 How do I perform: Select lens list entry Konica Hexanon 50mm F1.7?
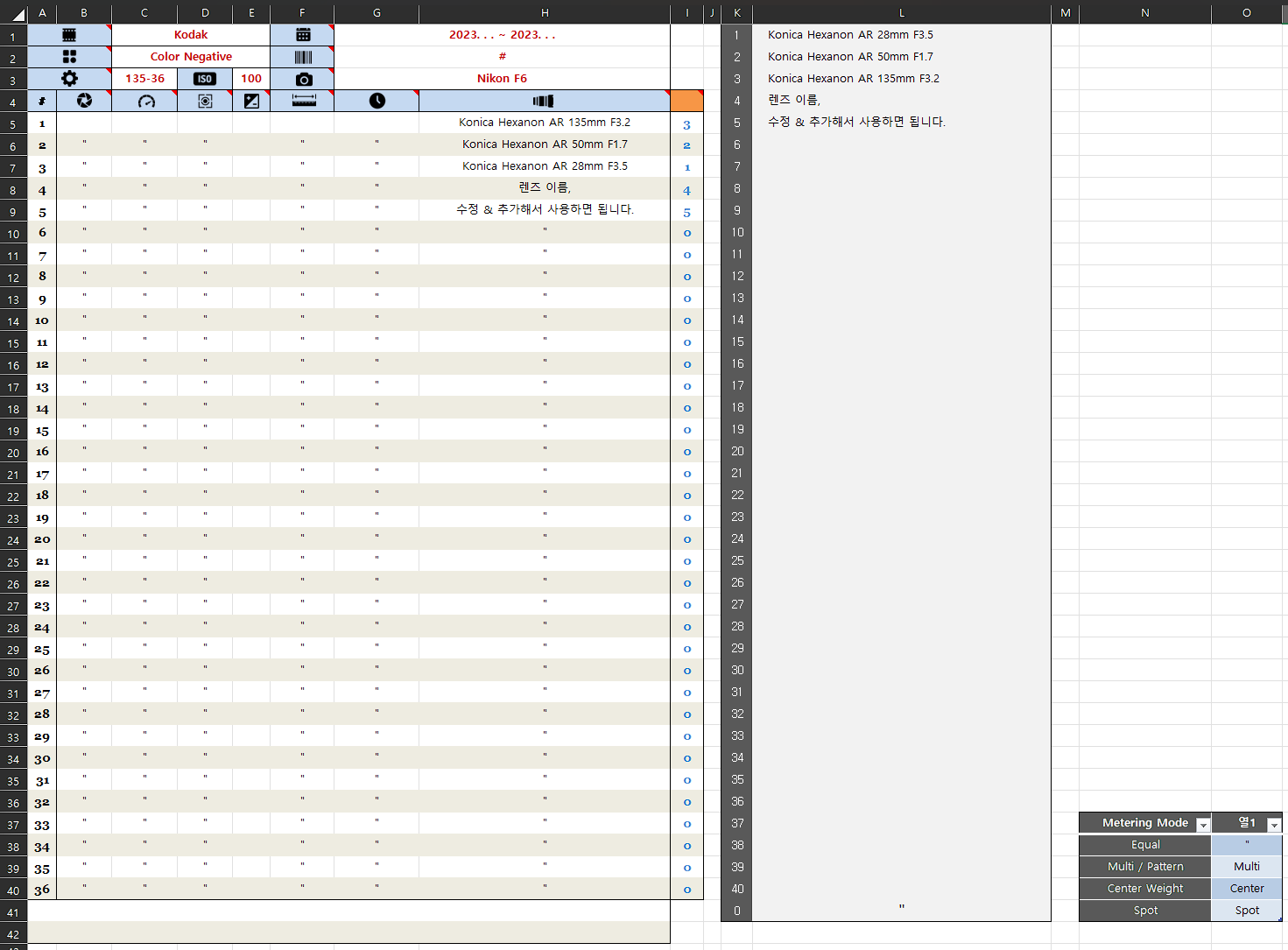[902, 57]
